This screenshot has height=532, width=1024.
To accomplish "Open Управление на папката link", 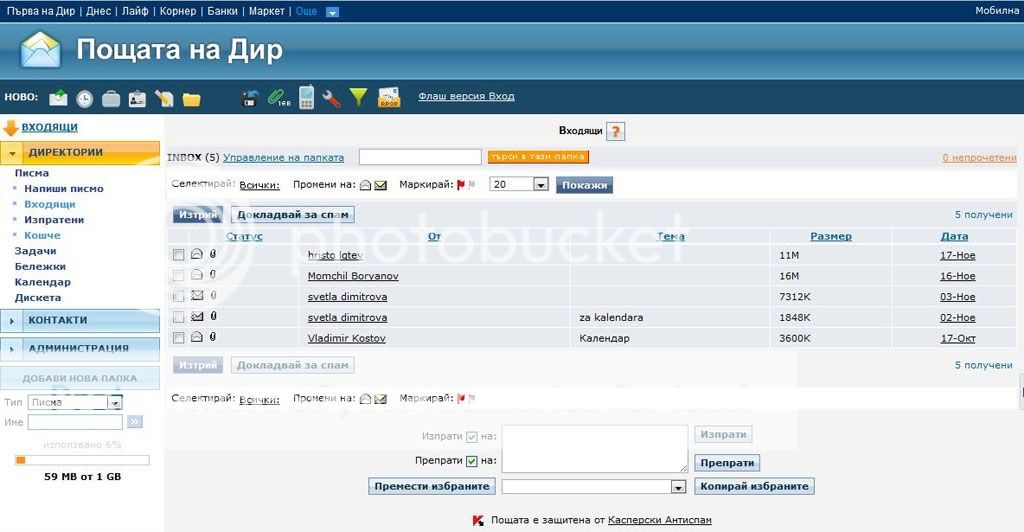I will click(283, 158).
